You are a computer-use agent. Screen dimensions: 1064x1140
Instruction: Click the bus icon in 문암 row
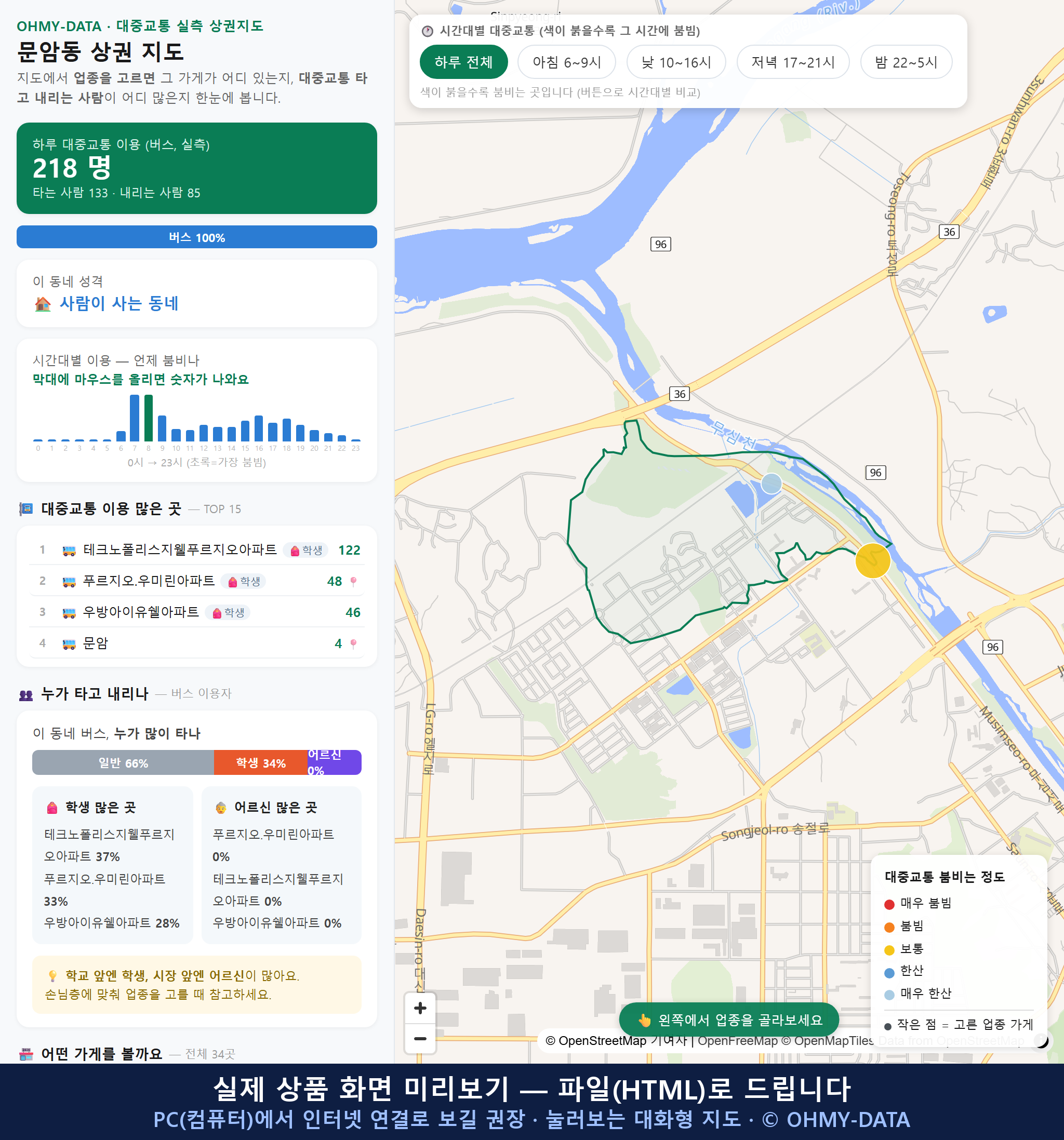69,643
